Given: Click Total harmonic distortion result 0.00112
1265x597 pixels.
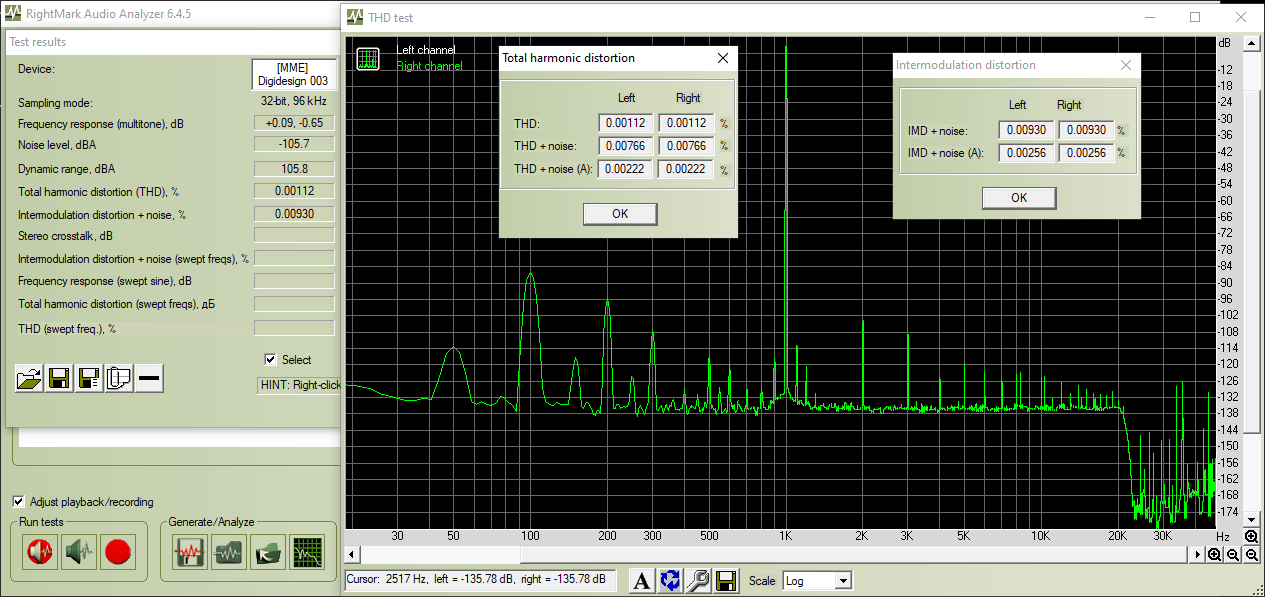Looking at the screenshot, I should click(294, 191).
